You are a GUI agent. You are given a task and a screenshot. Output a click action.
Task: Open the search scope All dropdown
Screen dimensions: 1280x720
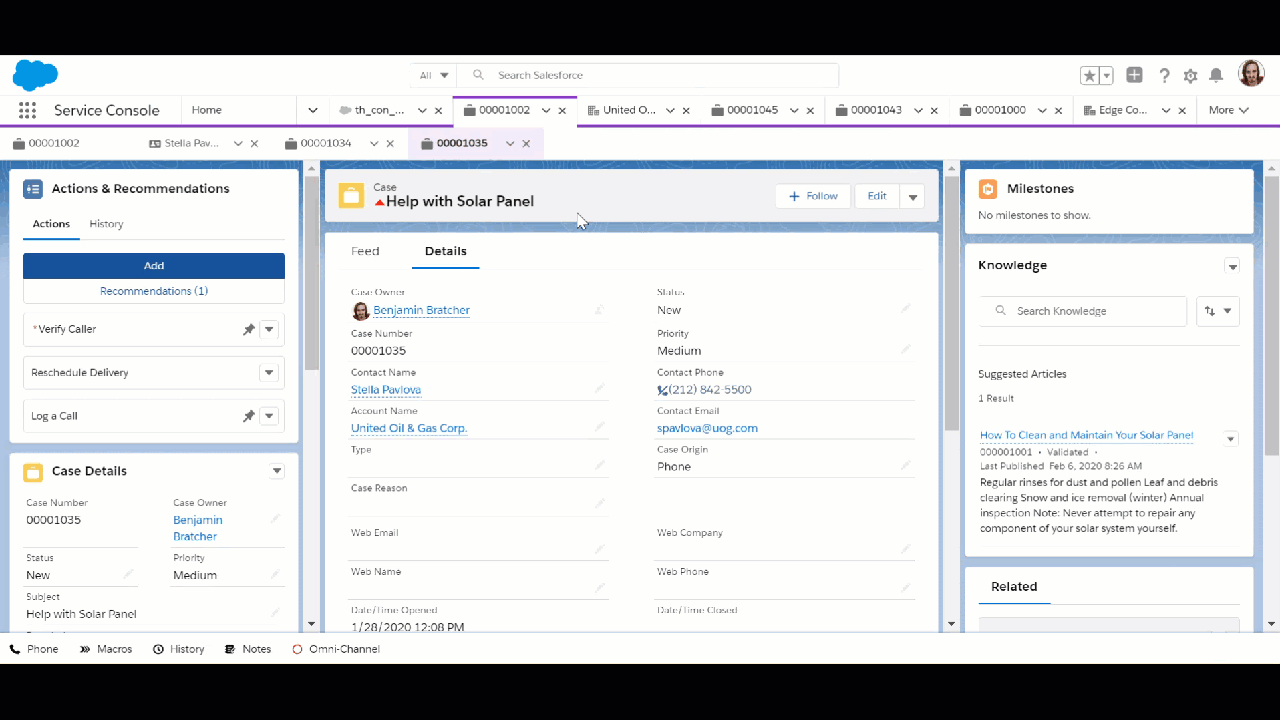(433, 75)
